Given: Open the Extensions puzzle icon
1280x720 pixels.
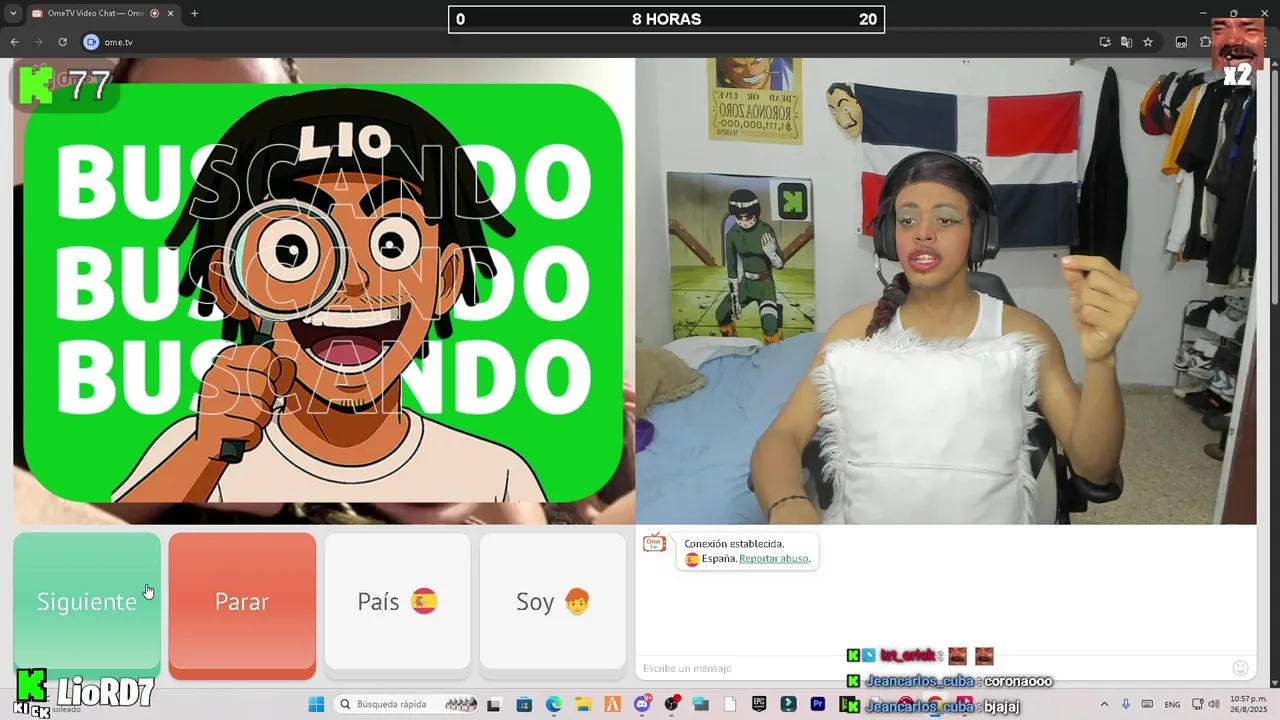Looking at the screenshot, I should [x=1205, y=42].
